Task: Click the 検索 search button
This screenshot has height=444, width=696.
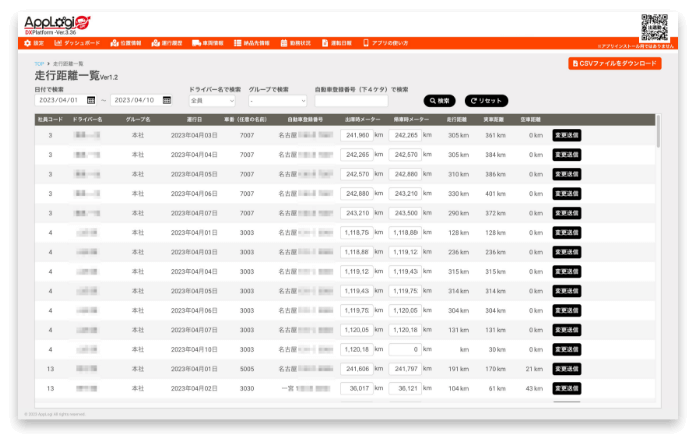Action: 439,101
